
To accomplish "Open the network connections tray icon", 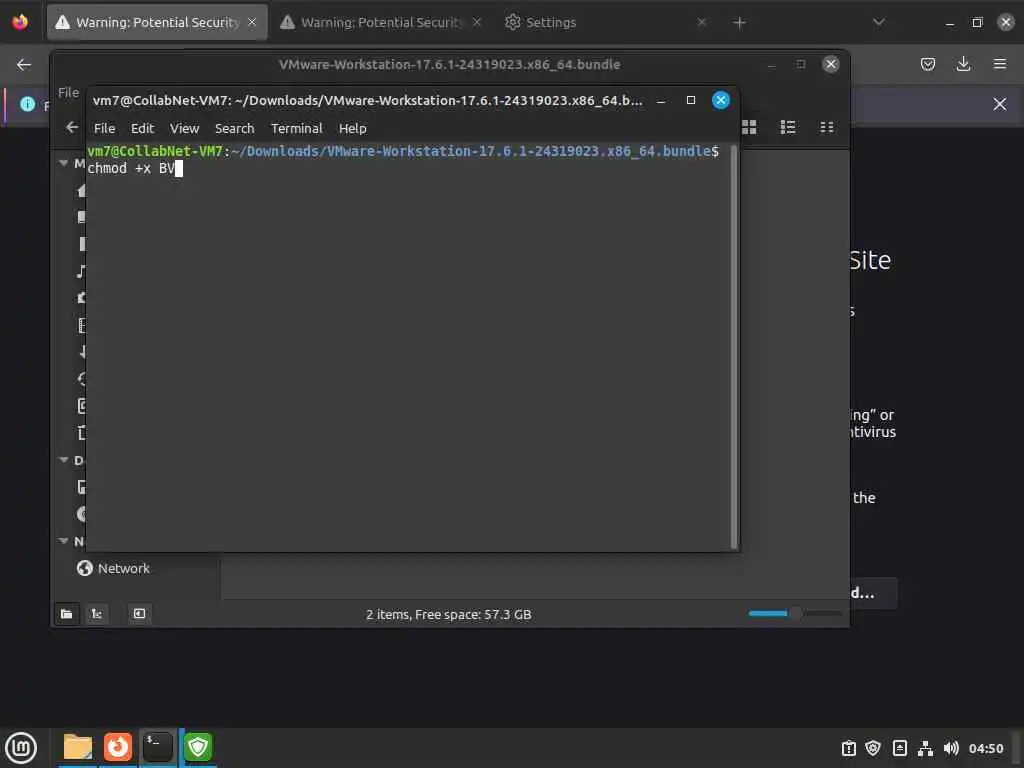I will pyautogui.click(x=925, y=748).
